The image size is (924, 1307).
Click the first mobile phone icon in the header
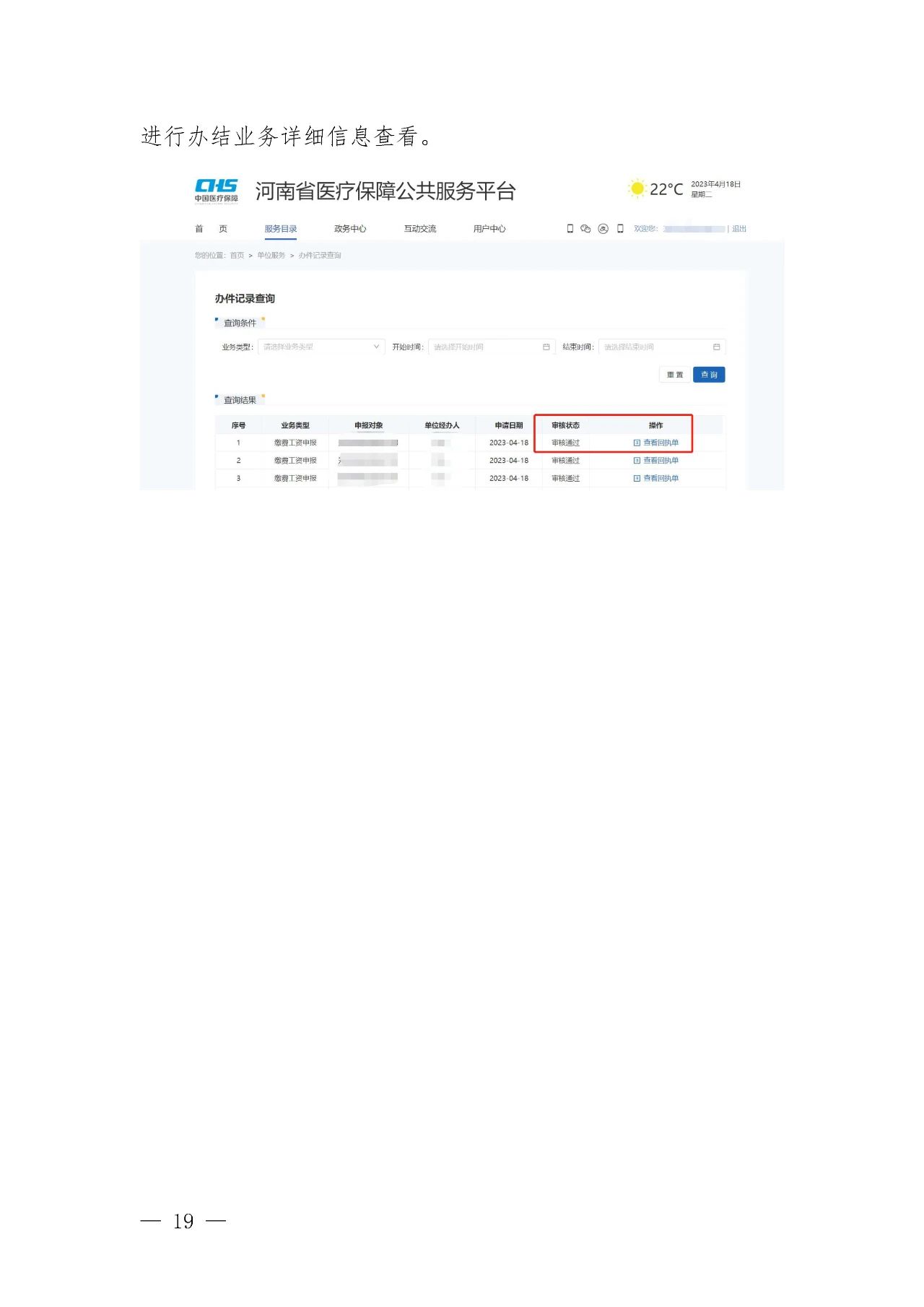[x=570, y=229]
